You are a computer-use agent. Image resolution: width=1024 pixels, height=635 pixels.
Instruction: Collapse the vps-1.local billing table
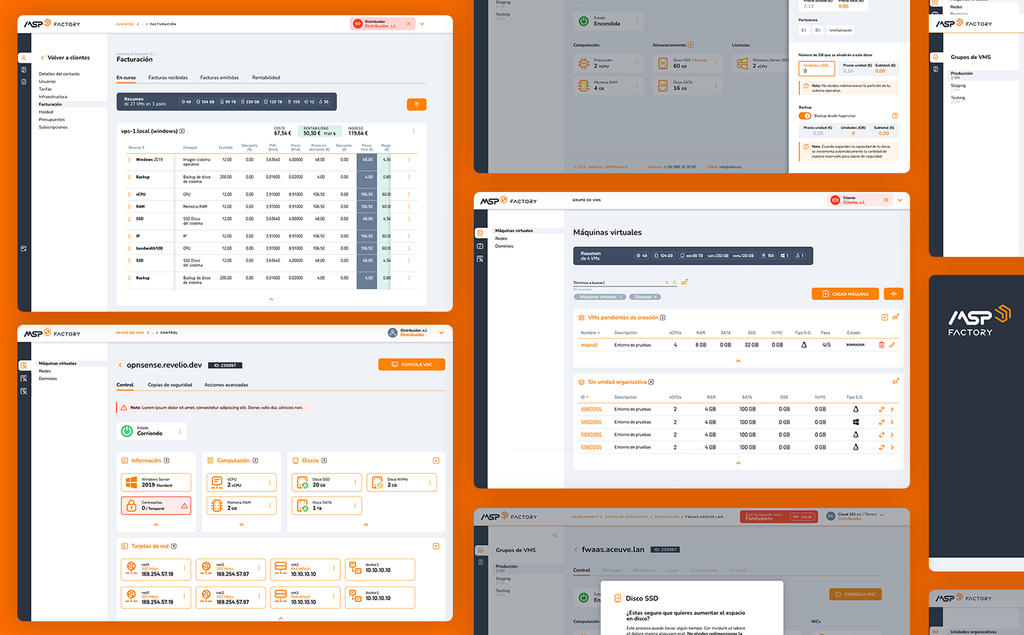271,299
